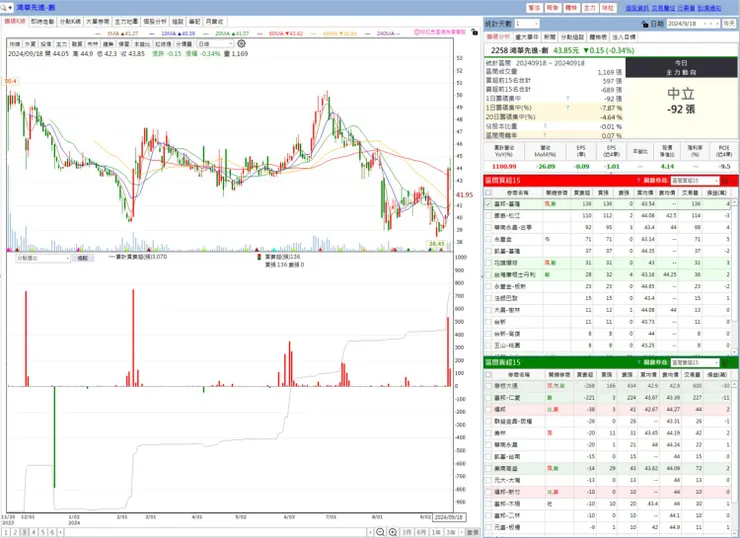Click the magnifier search icon at top-left
The width and height of the screenshot is (740, 538).
coord(4,8)
